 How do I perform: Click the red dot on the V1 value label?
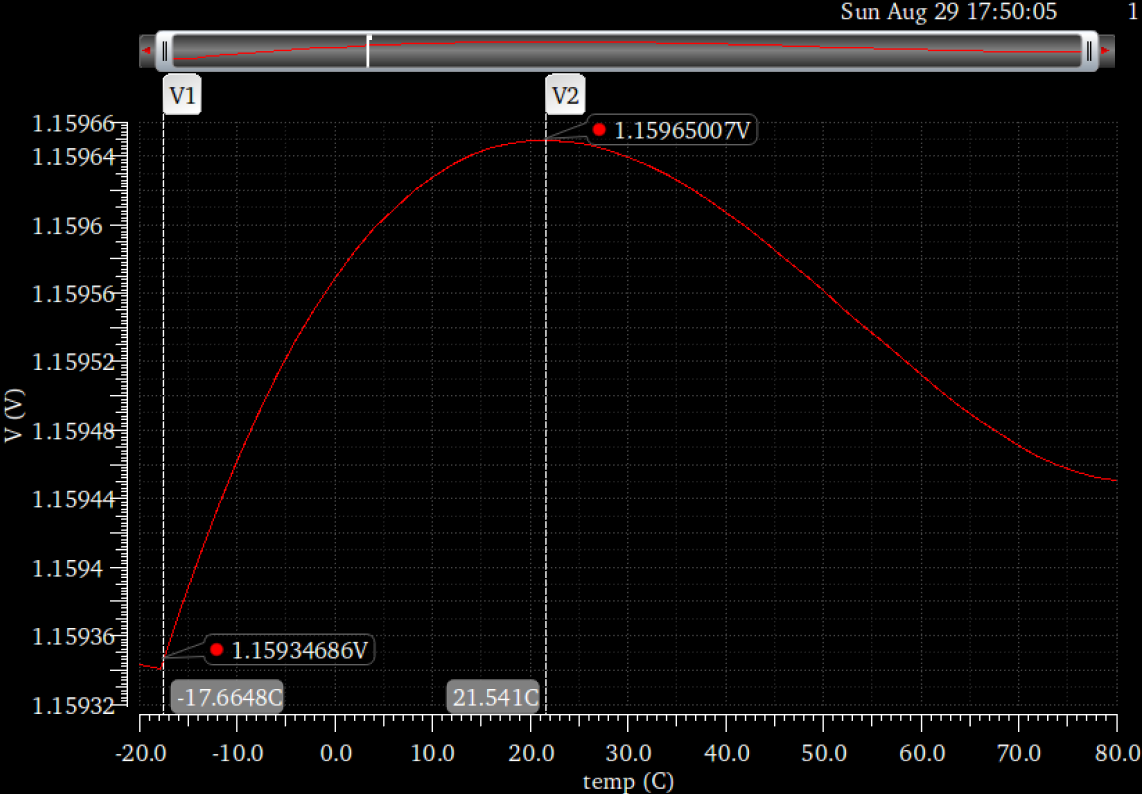[x=216, y=649]
